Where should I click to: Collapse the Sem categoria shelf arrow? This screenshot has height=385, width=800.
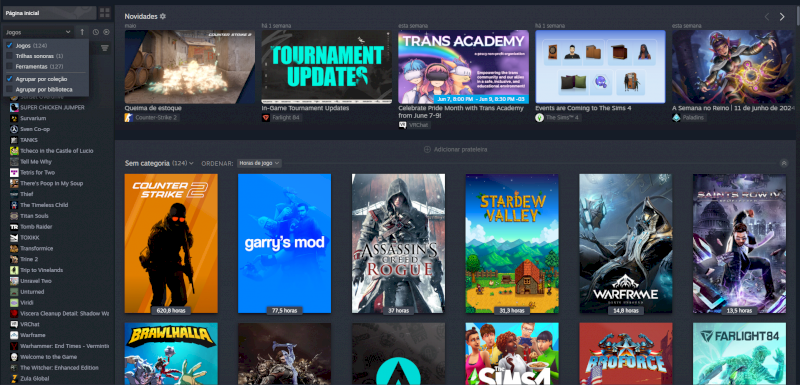pyautogui.click(x=784, y=163)
